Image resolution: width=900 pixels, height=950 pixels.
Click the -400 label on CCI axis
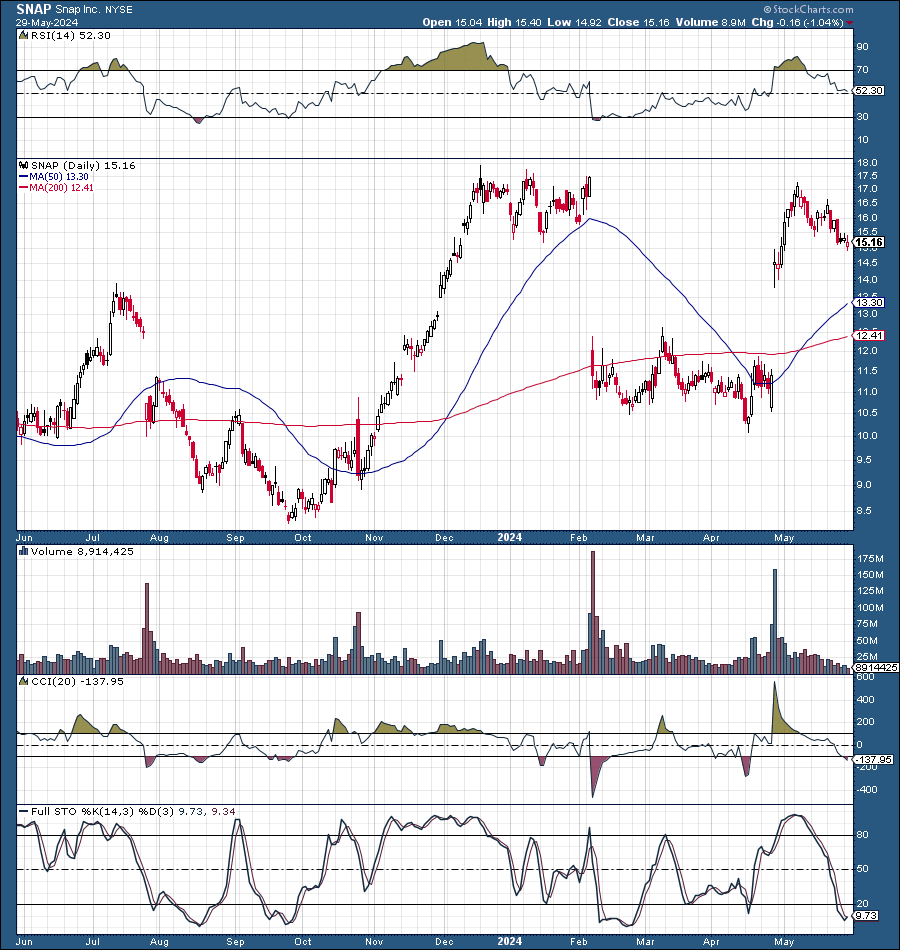click(x=867, y=790)
